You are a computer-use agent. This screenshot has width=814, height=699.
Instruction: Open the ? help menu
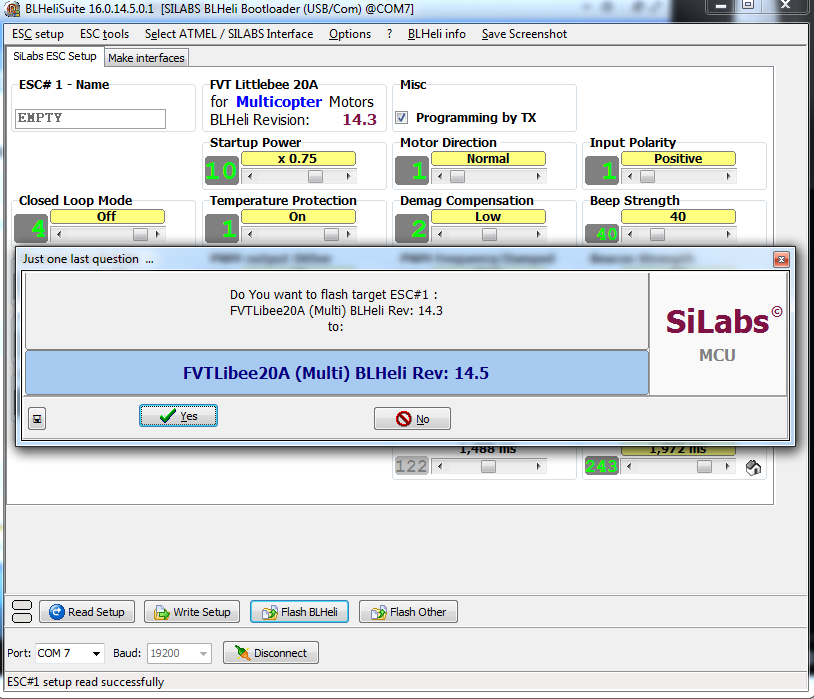point(389,34)
